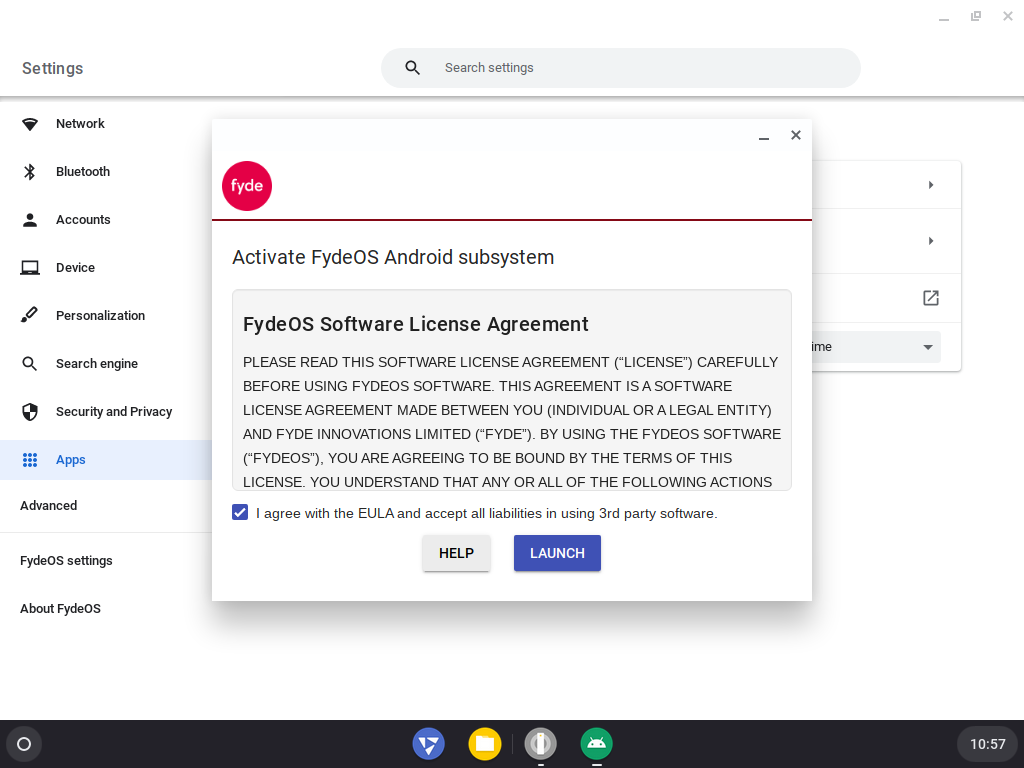Click the Search settings input field

click(x=620, y=68)
